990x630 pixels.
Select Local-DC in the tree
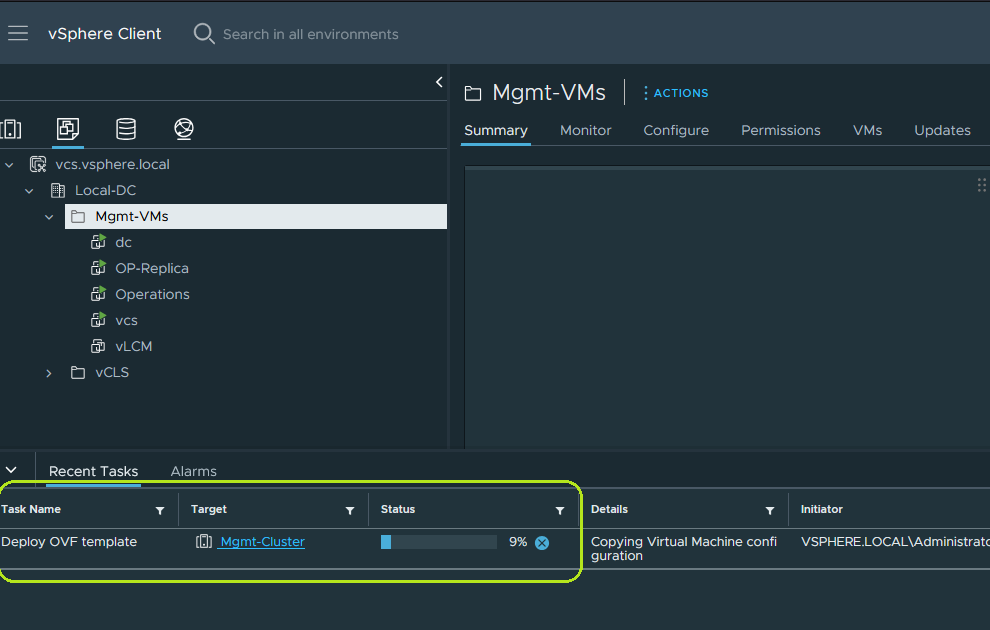[105, 191]
